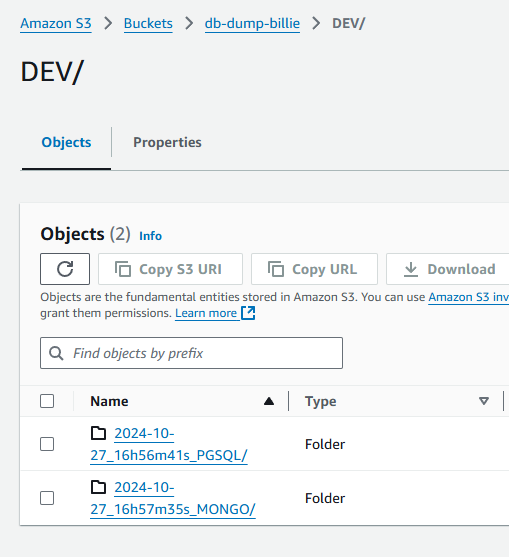This screenshot has width=509, height=557.
Task: Toggle the select-all objects checkbox
Action: coord(47,401)
